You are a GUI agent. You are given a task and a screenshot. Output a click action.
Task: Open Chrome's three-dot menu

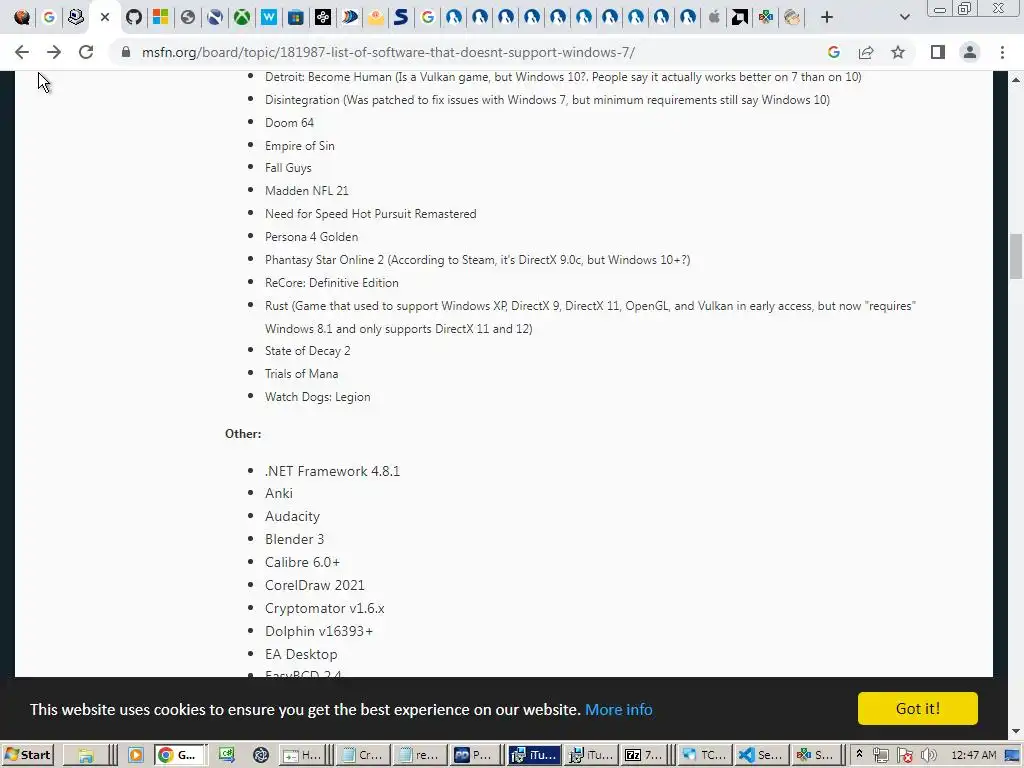click(x=1002, y=52)
